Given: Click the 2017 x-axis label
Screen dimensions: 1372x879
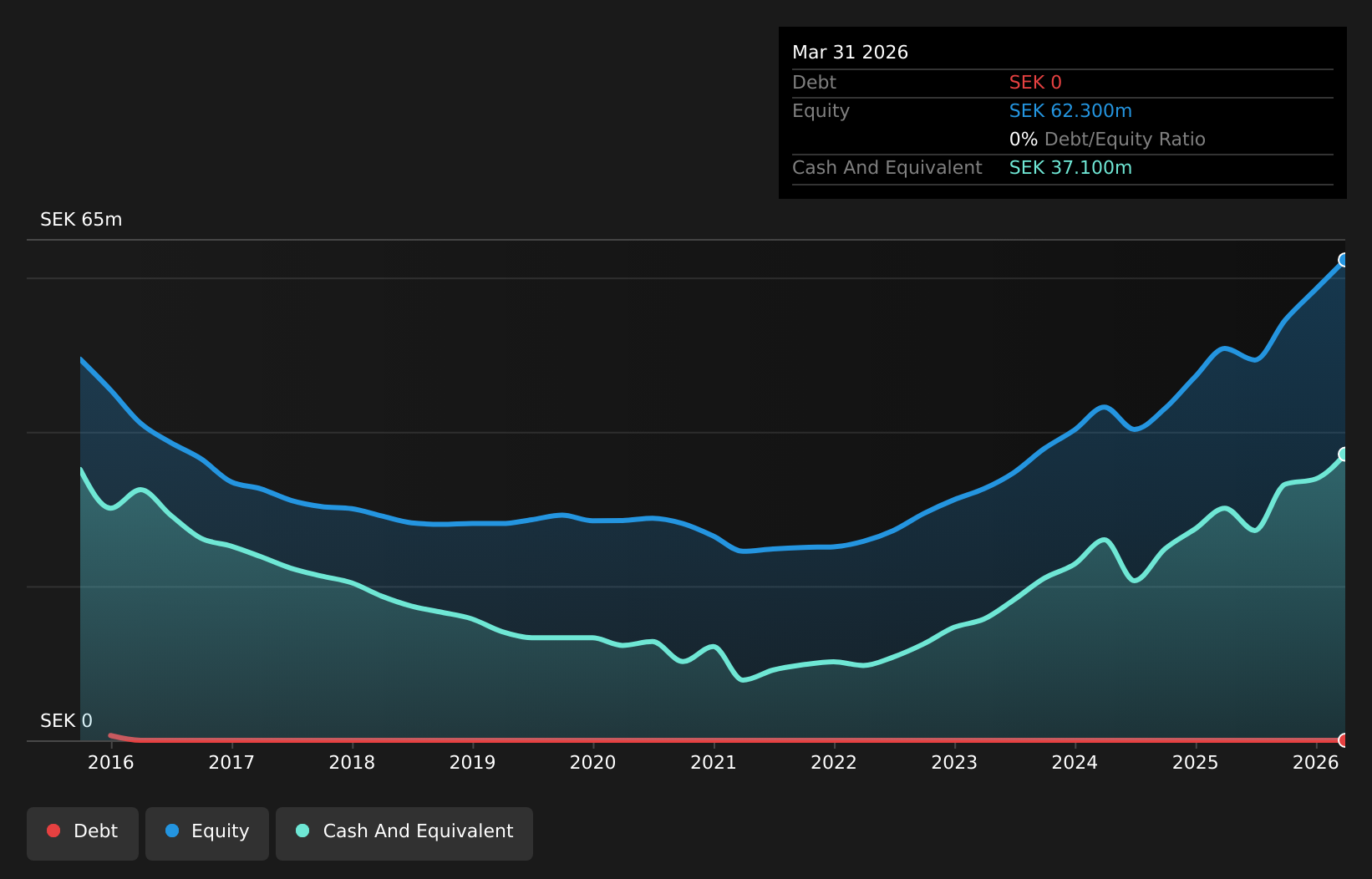Looking at the screenshot, I should coord(231,762).
